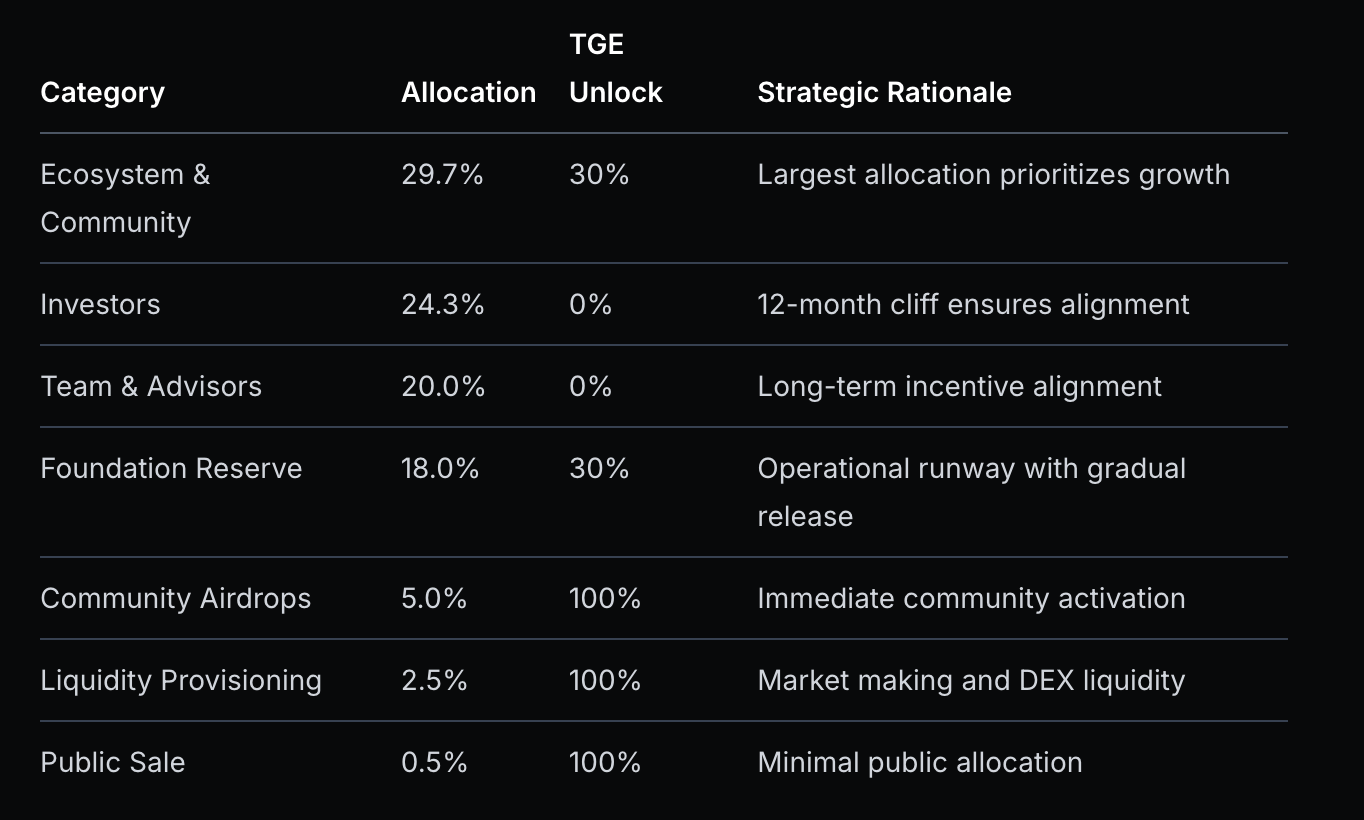This screenshot has width=1364, height=820.
Task: Click the Foundation Reserve category cell
Action: pyautogui.click(x=171, y=468)
